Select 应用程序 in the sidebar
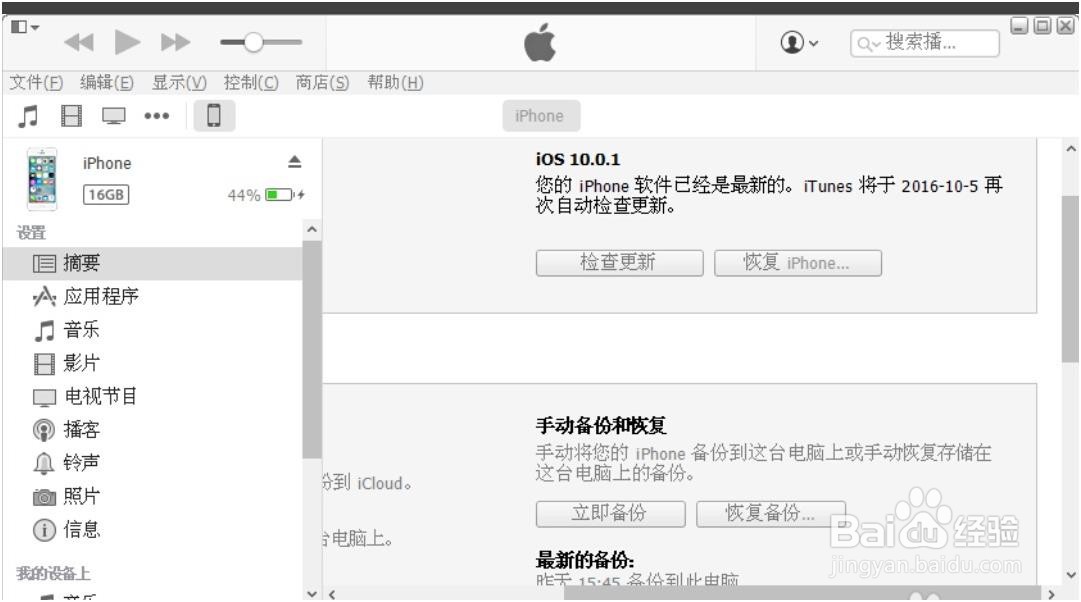Screen dimensions: 1081x602 [152, 297]
